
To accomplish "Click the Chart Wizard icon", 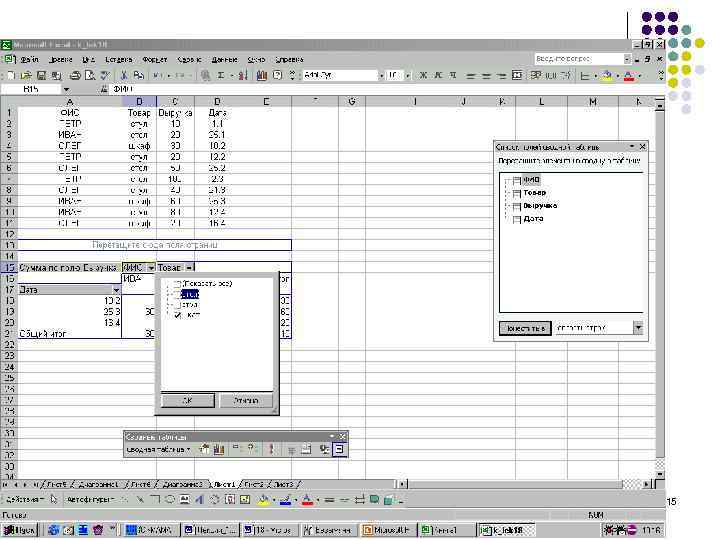I will pos(262,75).
